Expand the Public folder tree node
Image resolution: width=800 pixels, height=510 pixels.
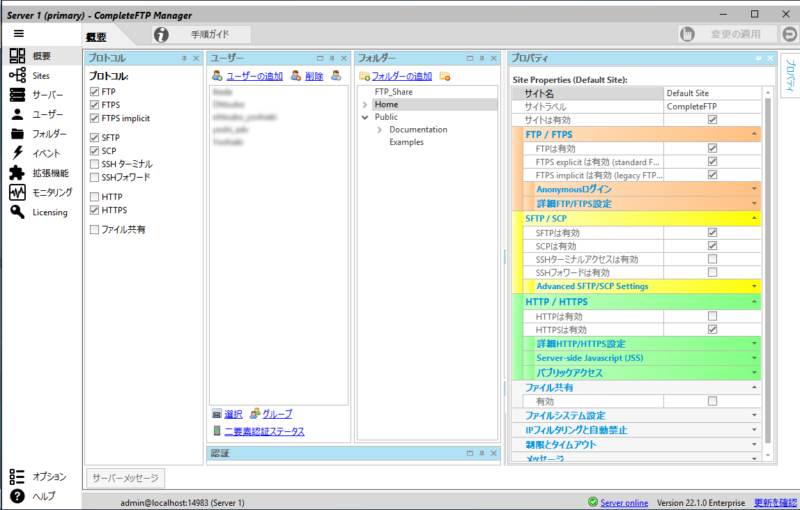pyautogui.click(x=365, y=117)
